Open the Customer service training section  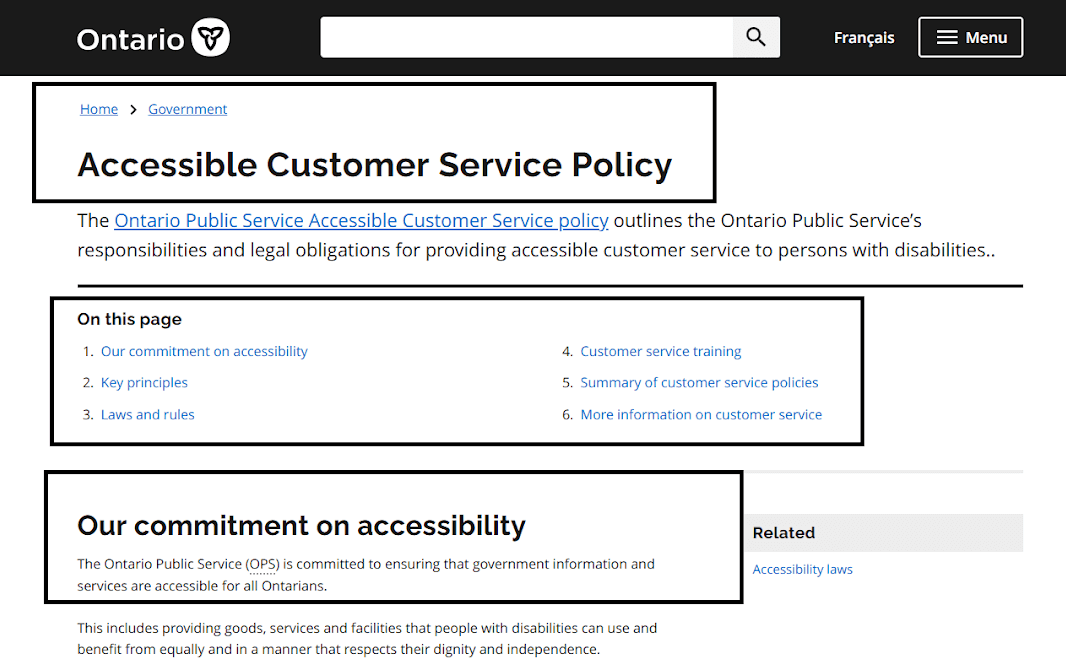(661, 351)
